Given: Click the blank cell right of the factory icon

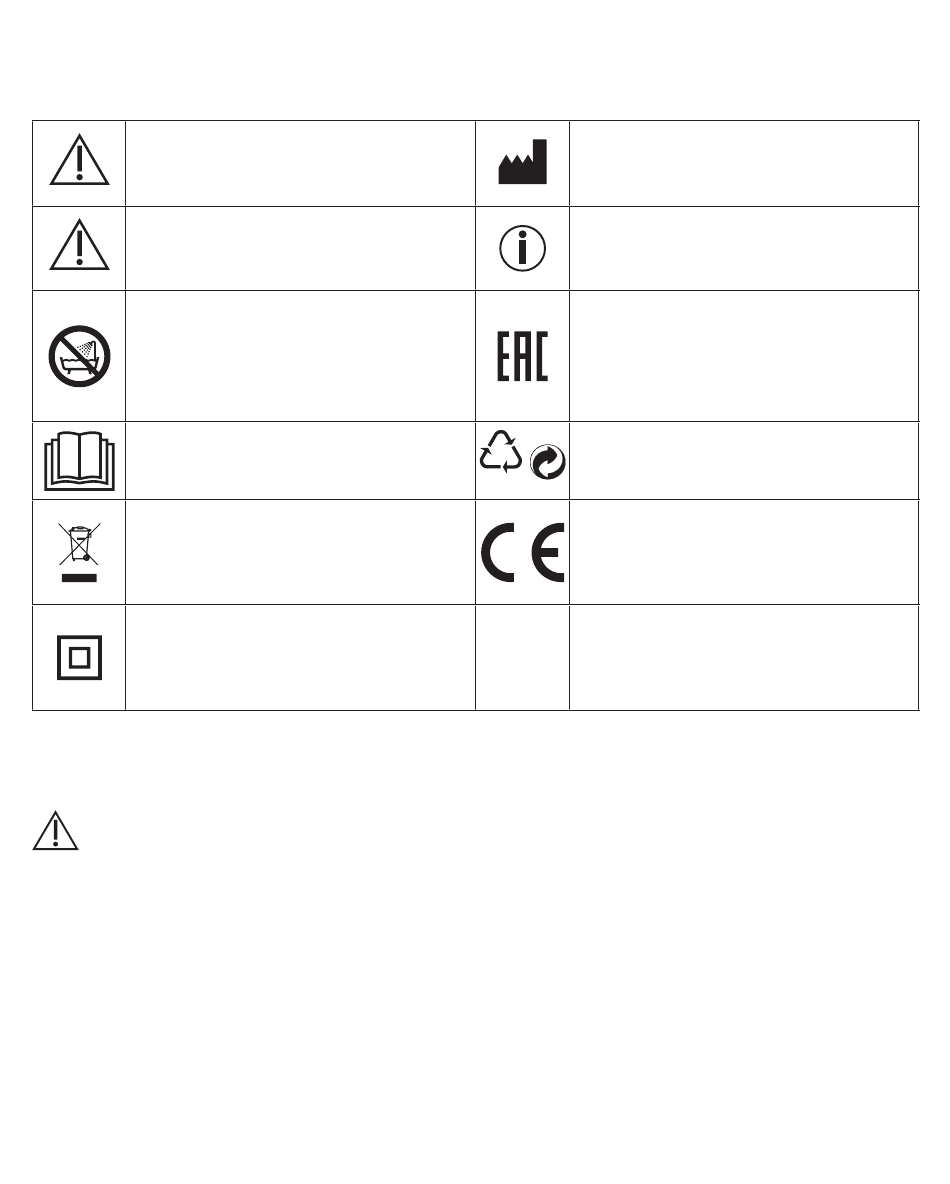Looking at the screenshot, I should (x=743, y=164).
